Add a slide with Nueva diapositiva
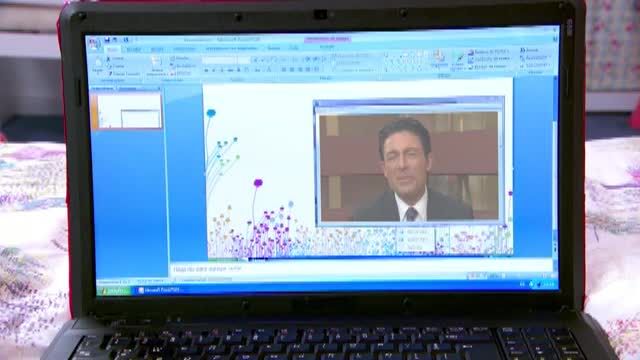 click(156, 67)
